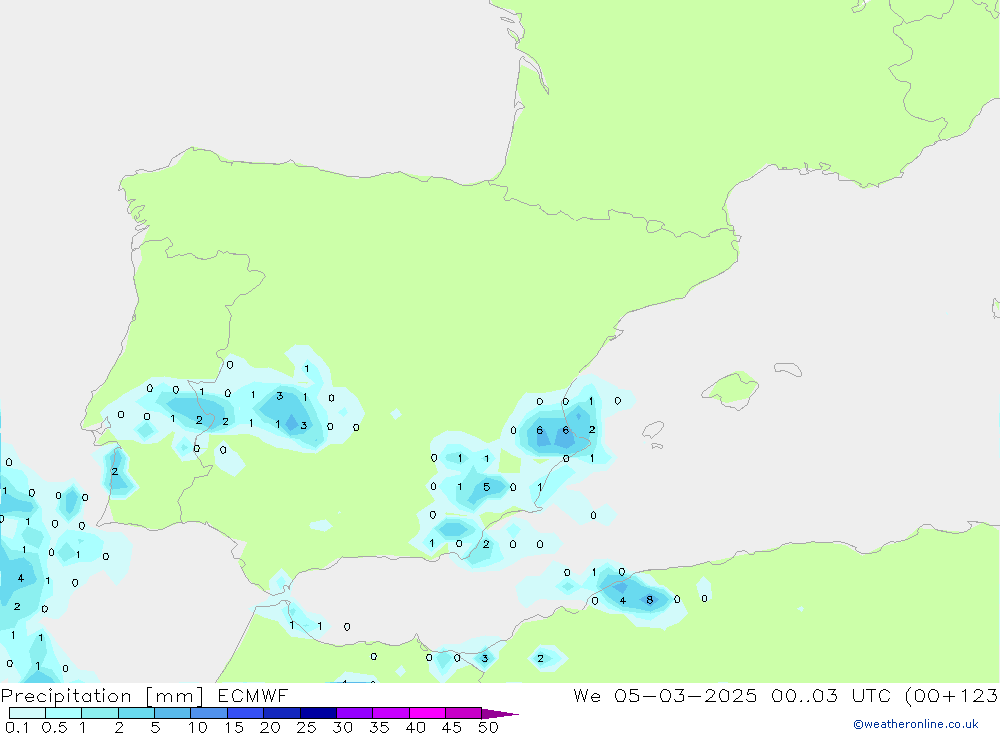Click the map value '4' over the Atlantic
1000x733 pixels.
(x=20, y=578)
